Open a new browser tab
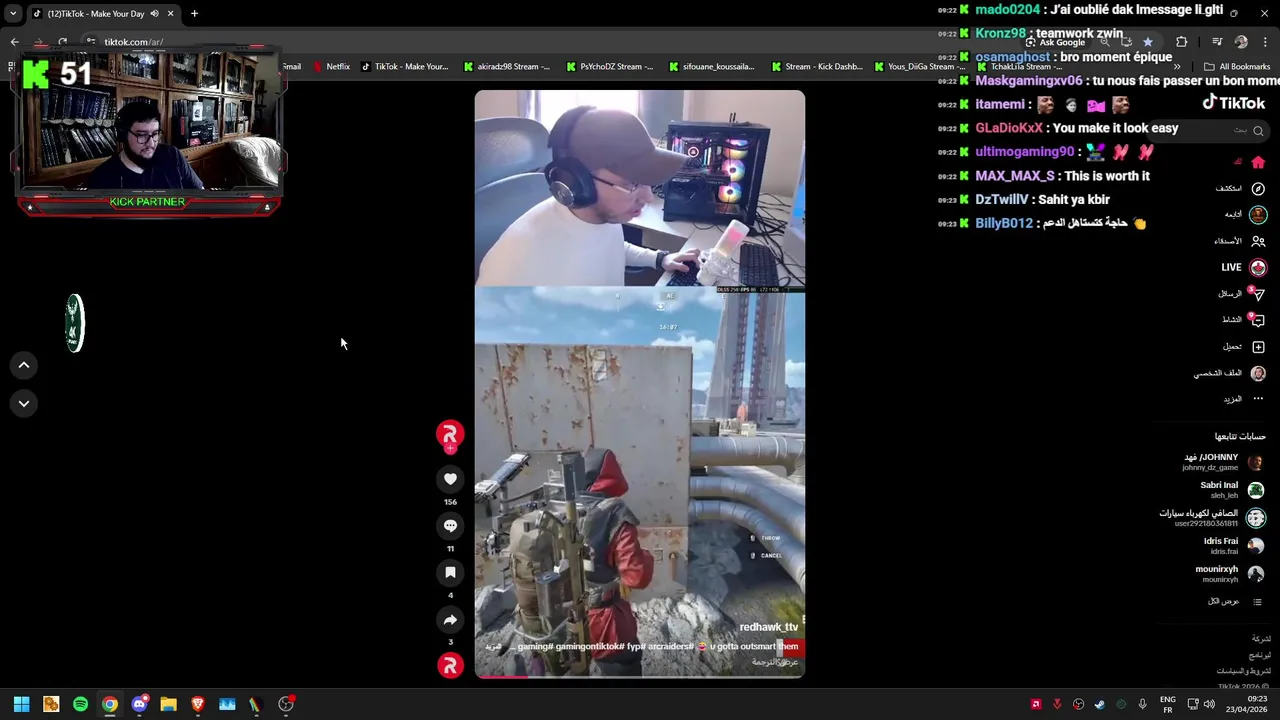The height and width of the screenshot is (720, 1280). point(194,13)
